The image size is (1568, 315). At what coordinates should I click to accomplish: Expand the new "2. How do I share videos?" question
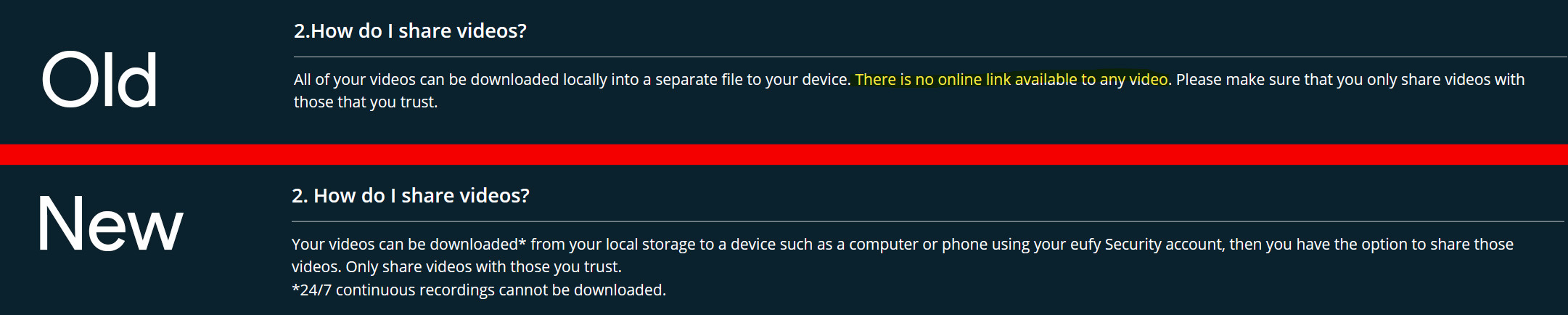tap(411, 195)
